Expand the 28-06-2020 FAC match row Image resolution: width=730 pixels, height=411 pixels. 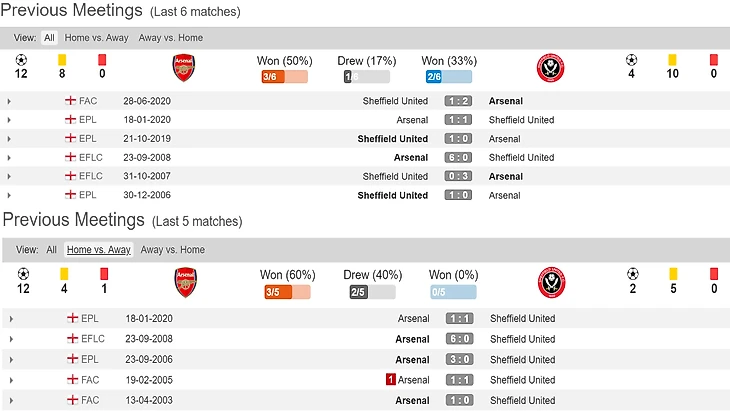click(x=9, y=102)
